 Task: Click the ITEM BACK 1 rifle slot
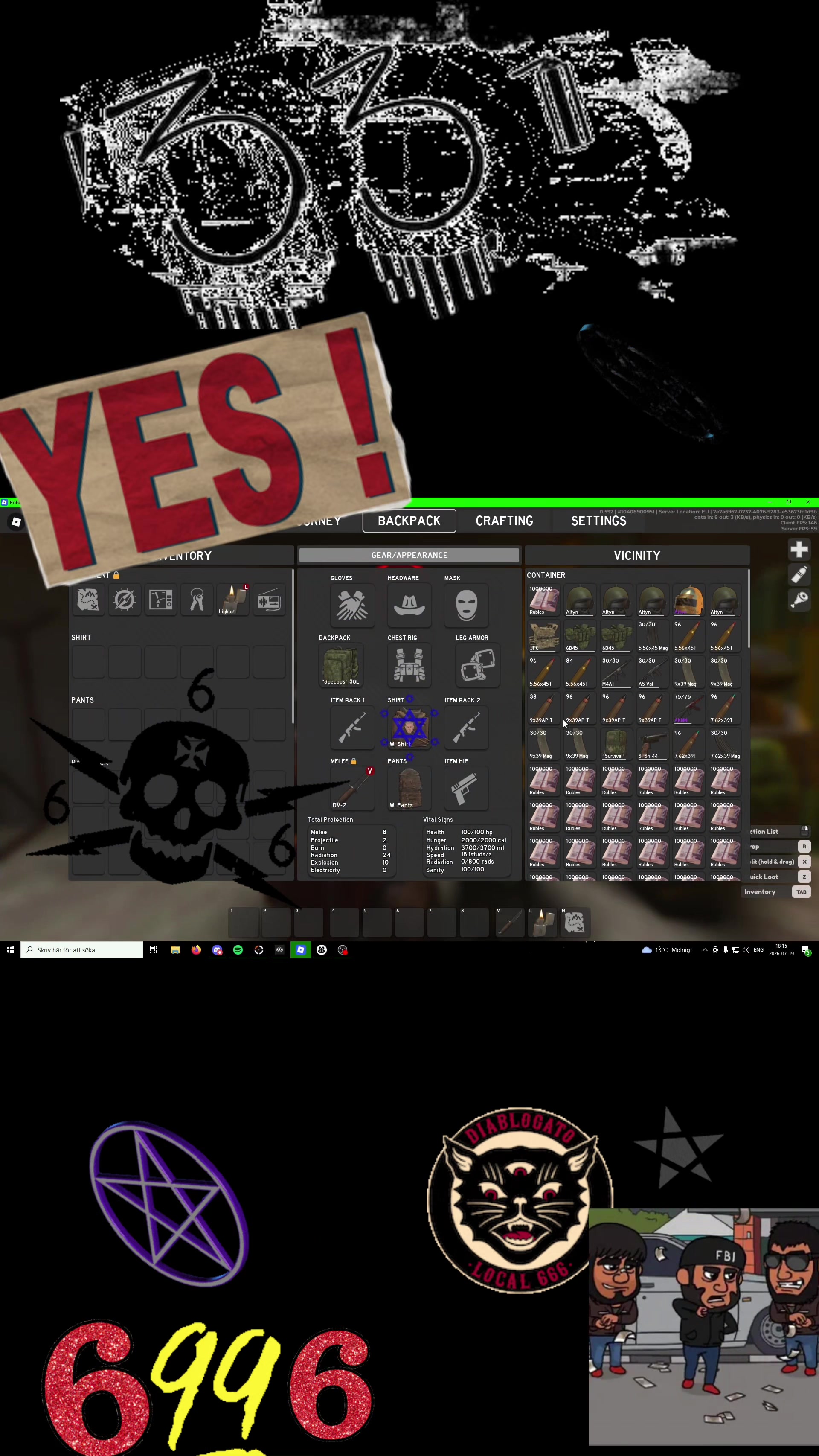click(x=352, y=727)
